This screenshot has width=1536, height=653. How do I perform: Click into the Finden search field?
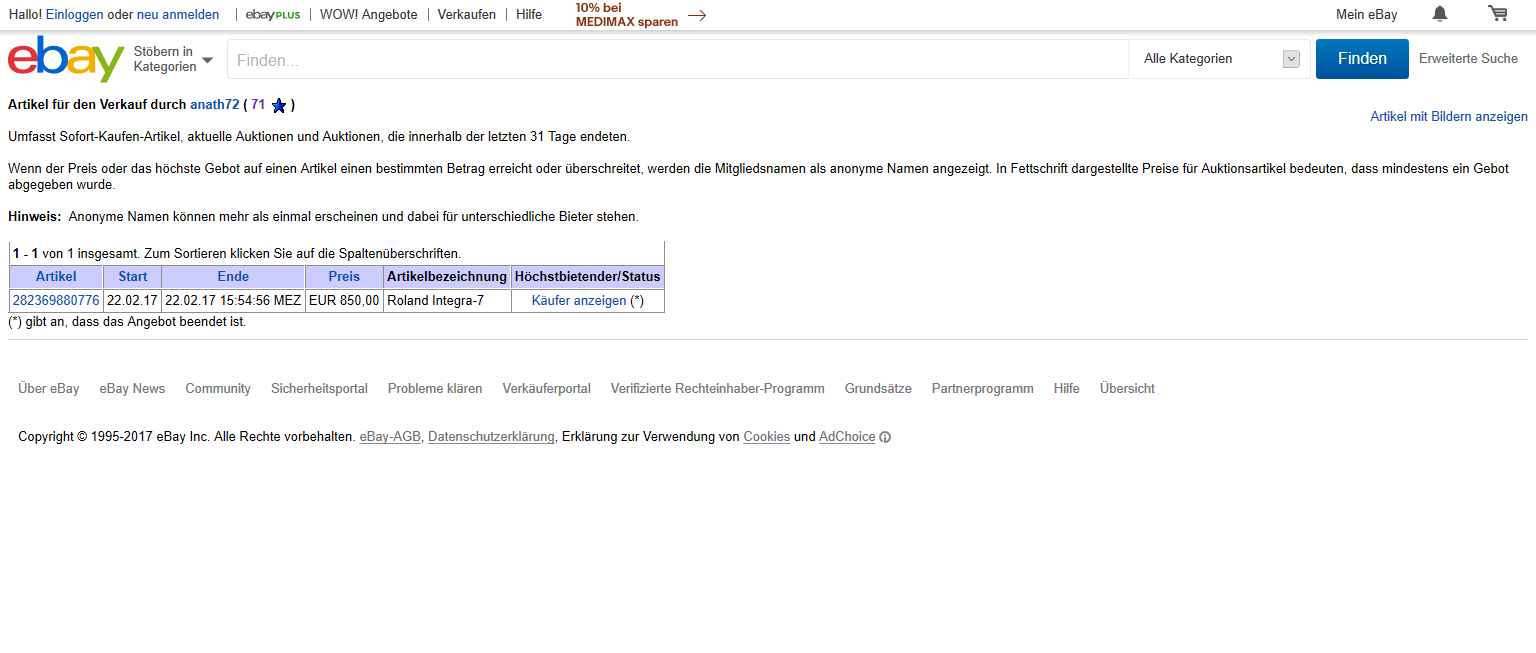677,60
